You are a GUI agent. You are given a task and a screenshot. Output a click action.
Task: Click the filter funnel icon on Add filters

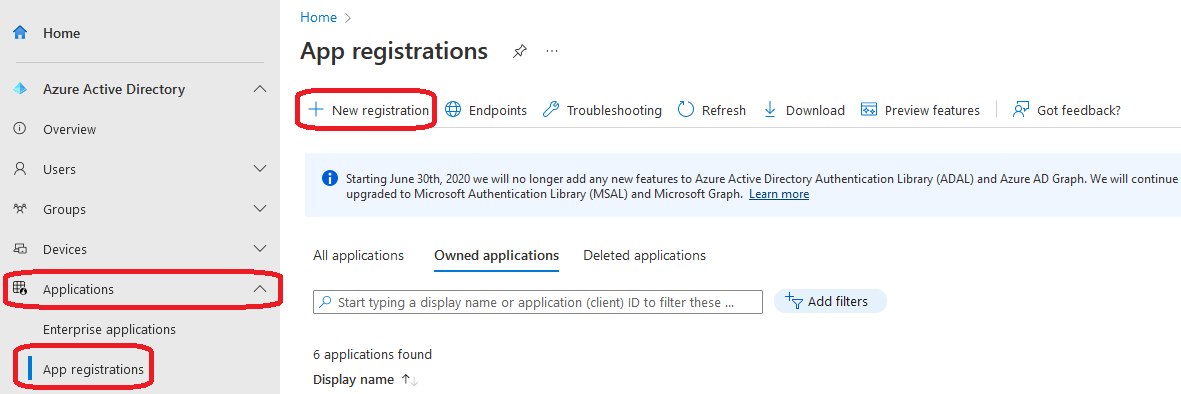[794, 301]
